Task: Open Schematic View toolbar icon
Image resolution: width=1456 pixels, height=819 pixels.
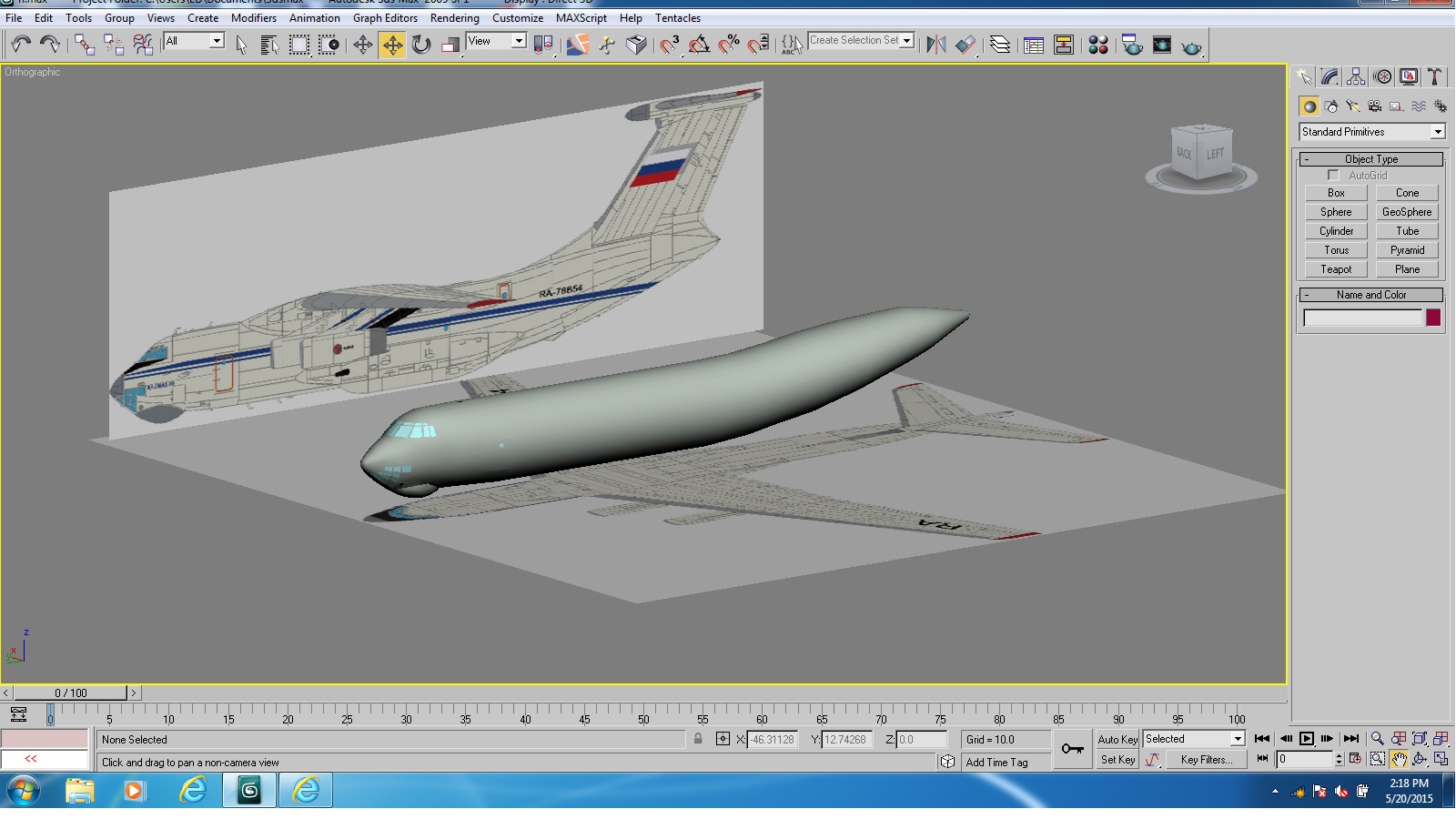Action: point(1064,44)
